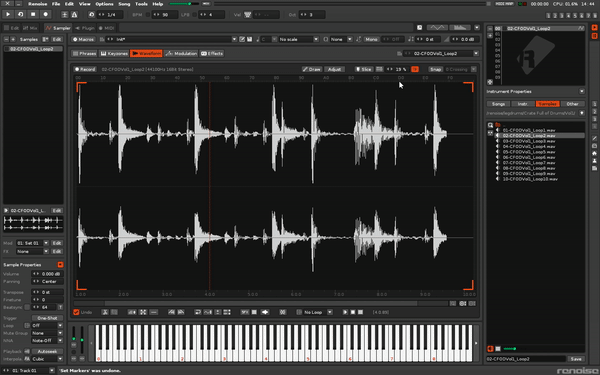
Task: Switch to the pattern Edit tab
Action: click(x=11, y=28)
